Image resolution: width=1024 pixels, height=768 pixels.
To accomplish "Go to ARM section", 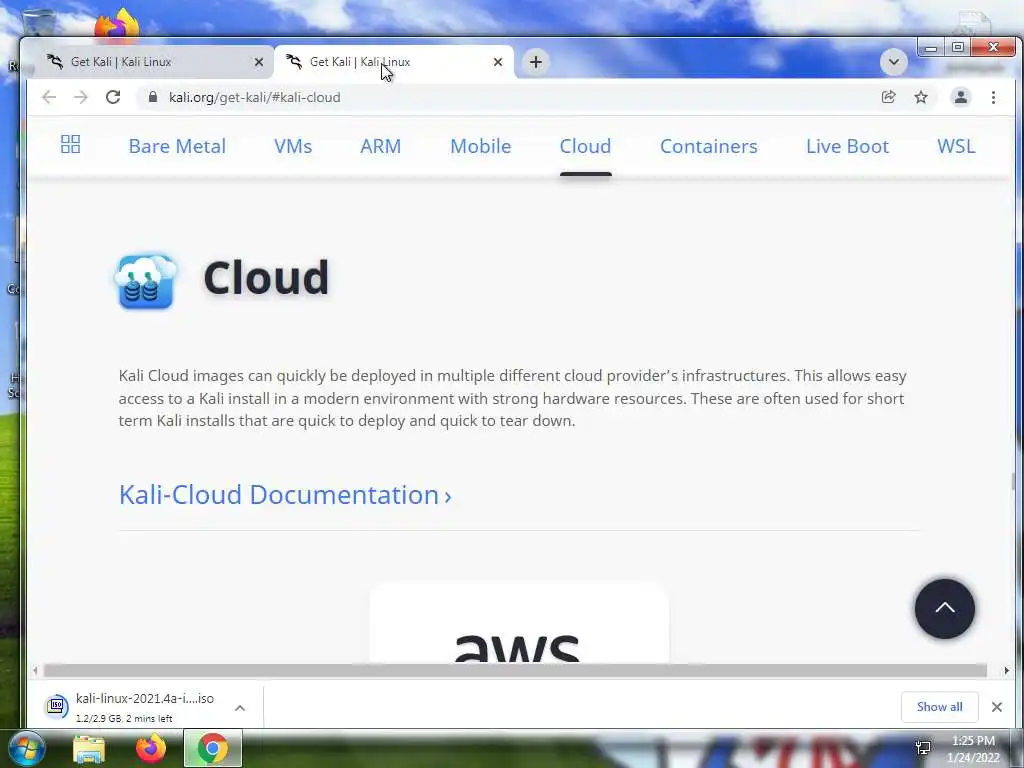I will point(381,146).
